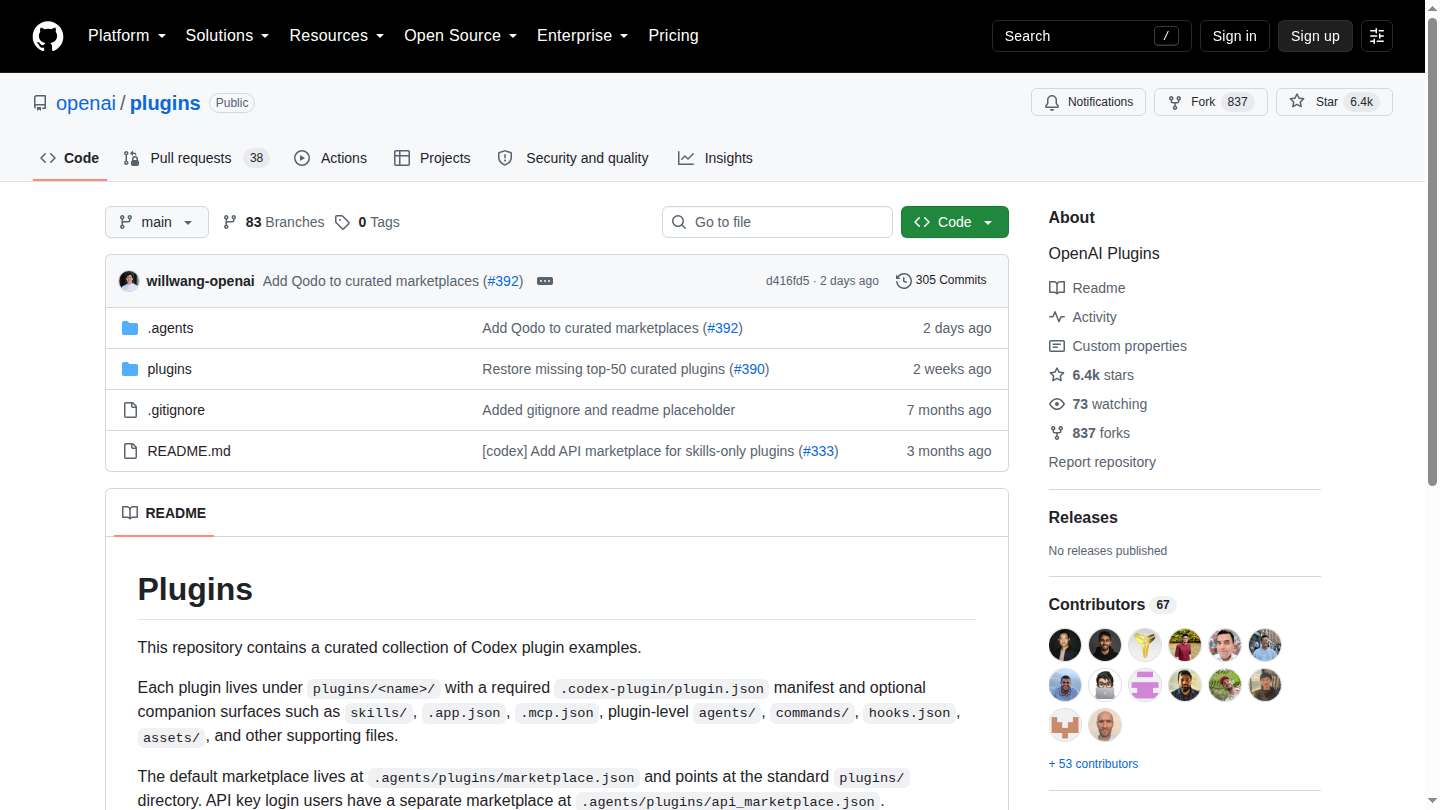Click the plugins folder icon

(x=130, y=369)
